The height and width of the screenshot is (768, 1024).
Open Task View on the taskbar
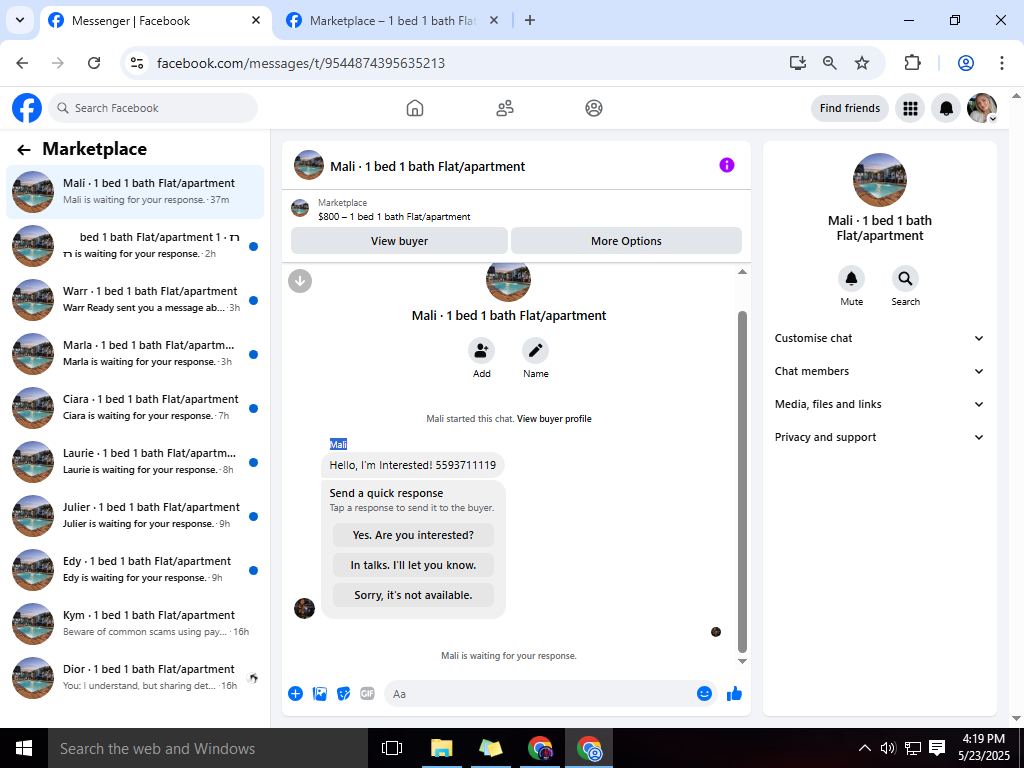tap(392, 748)
